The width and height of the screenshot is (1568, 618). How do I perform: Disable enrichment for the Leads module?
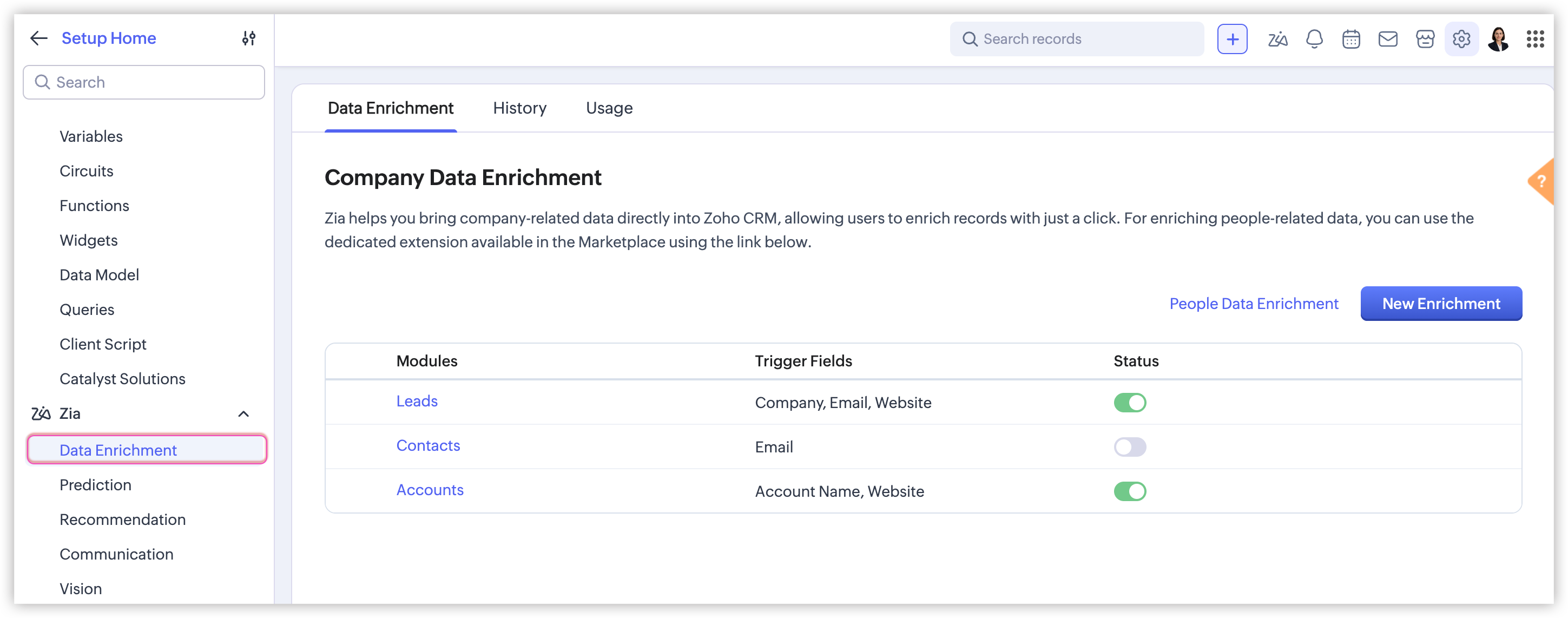(x=1130, y=403)
